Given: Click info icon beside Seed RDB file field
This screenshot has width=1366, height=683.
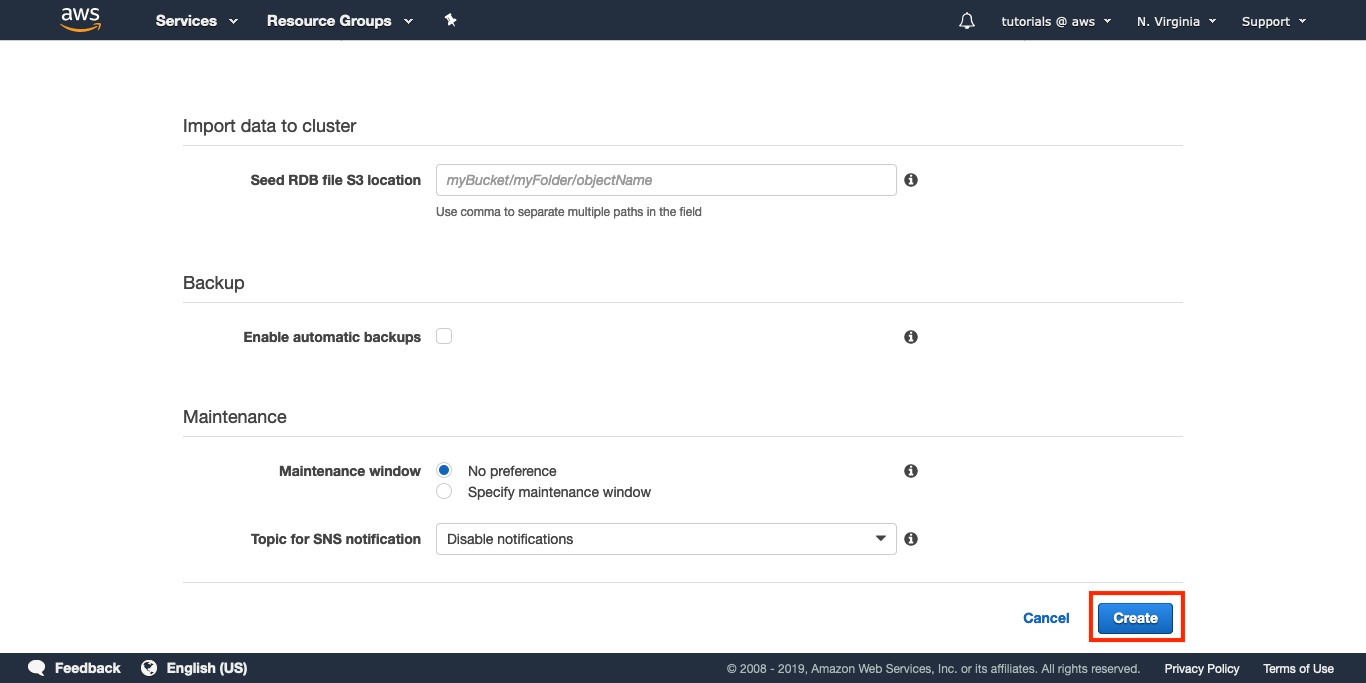Looking at the screenshot, I should click(x=911, y=180).
